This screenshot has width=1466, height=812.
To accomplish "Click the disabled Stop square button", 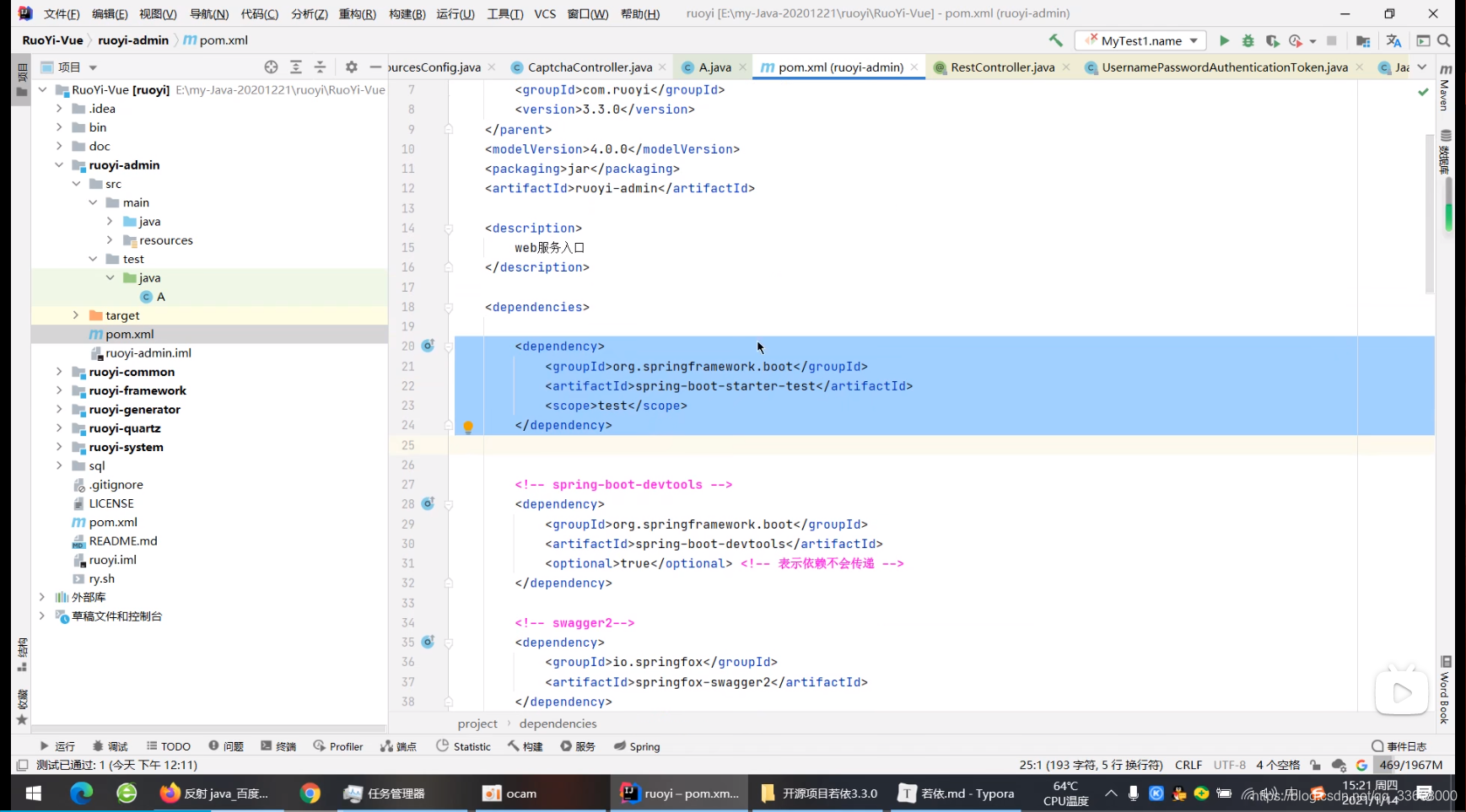I will (x=1332, y=40).
